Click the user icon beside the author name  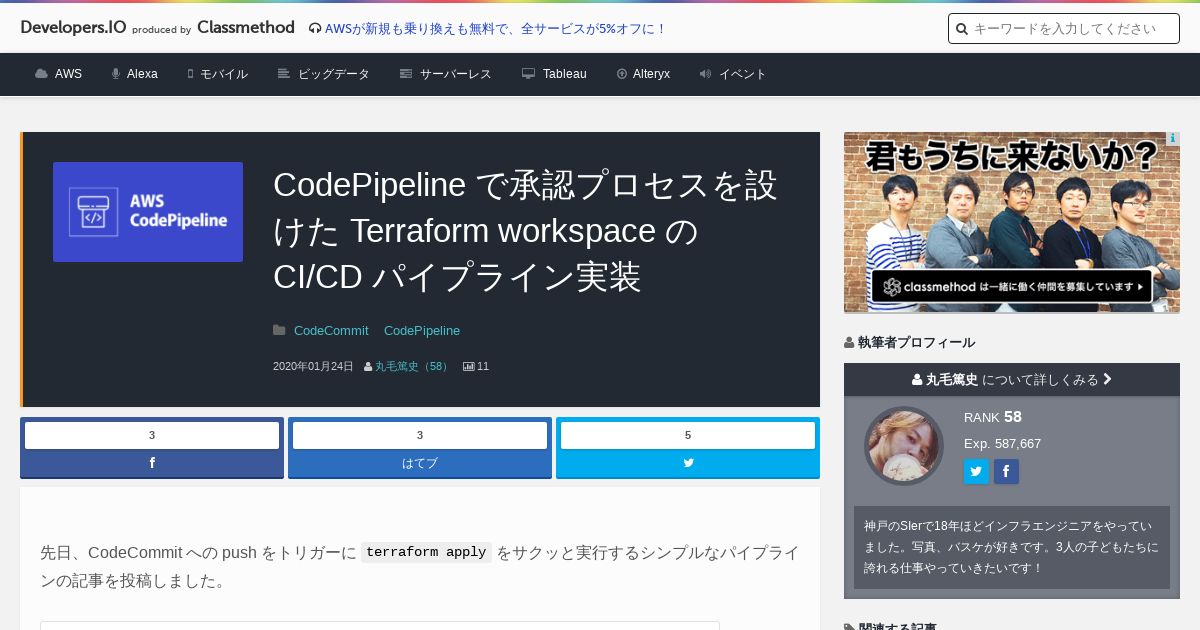pyautogui.click(x=368, y=366)
